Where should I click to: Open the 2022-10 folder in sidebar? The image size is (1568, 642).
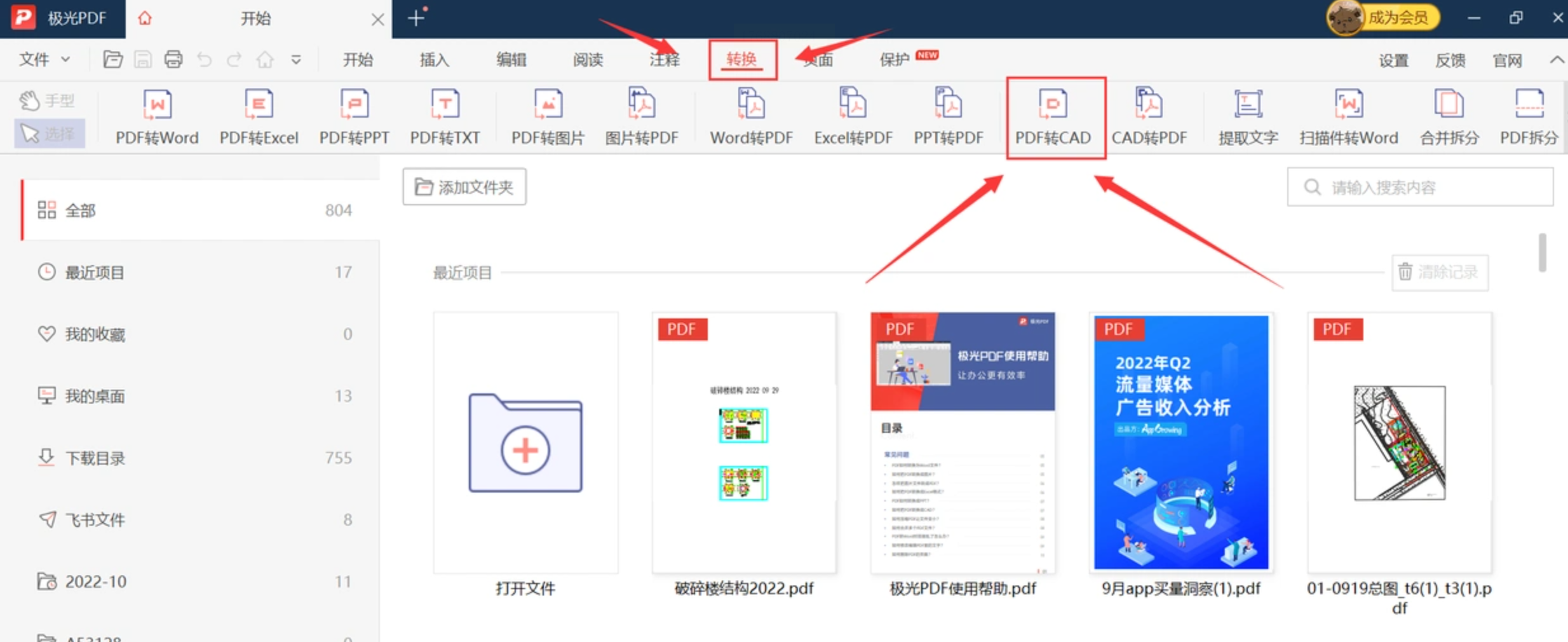point(201,582)
